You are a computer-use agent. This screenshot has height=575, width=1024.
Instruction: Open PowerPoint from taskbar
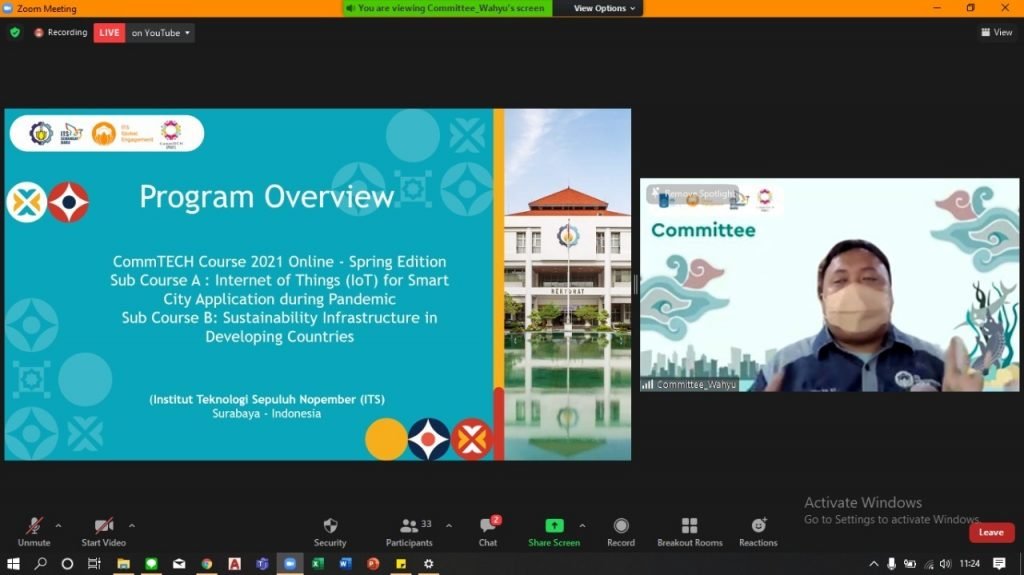(x=373, y=563)
